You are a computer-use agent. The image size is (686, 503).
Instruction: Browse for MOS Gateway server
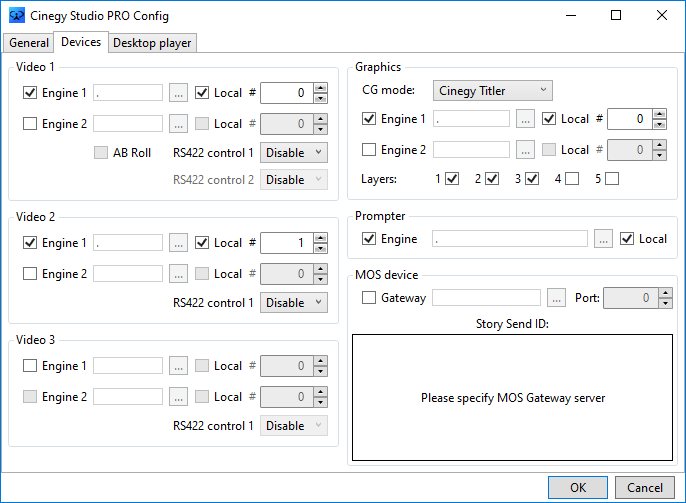(x=556, y=297)
